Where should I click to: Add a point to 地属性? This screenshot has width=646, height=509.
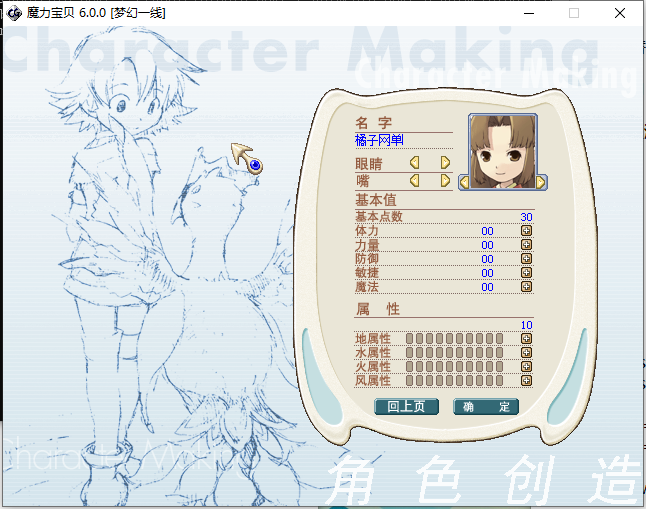[526, 339]
